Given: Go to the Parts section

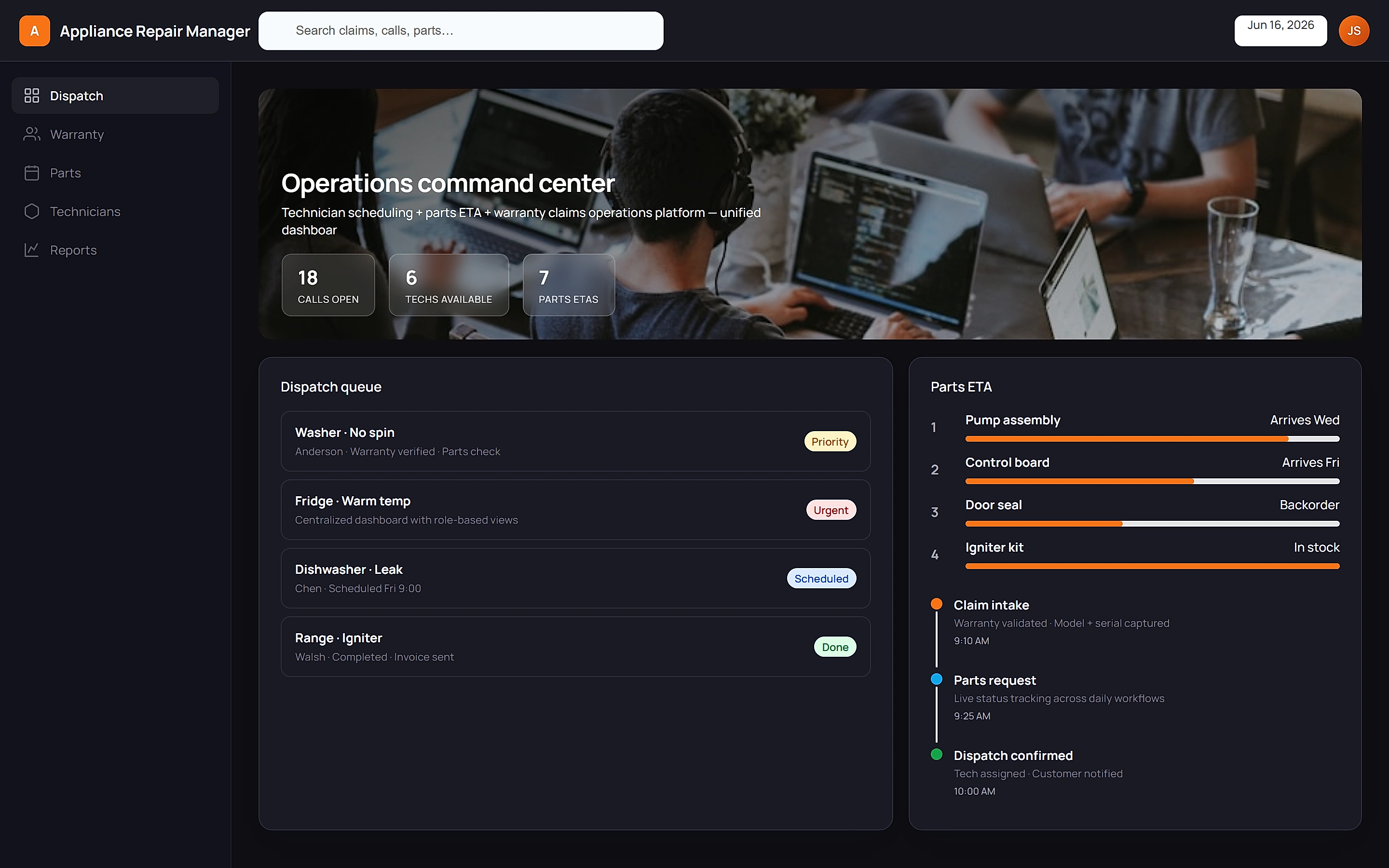Looking at the screenshot, I should (x=115, y=173).
